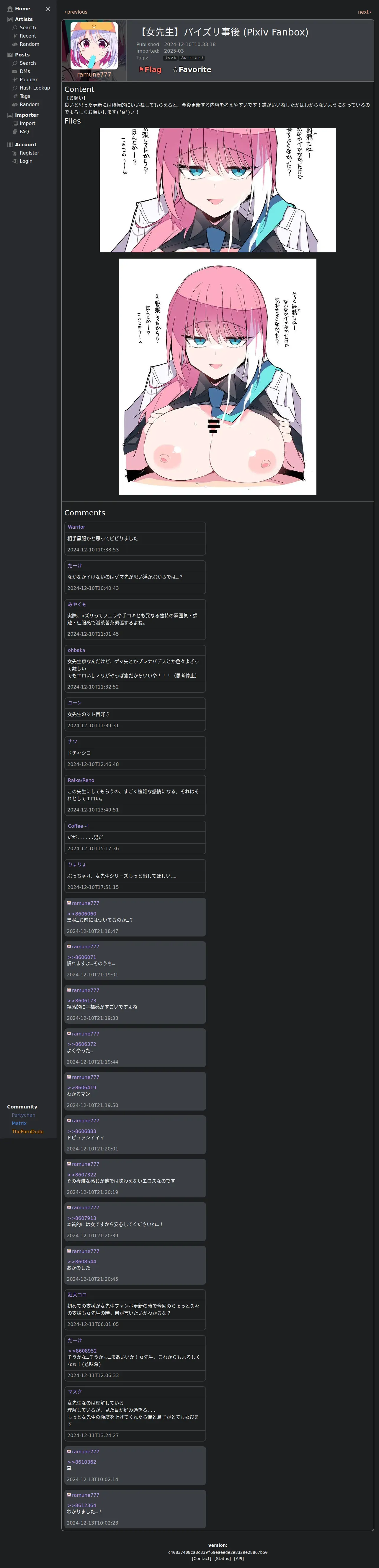
Task: Click commenter name ナツ
Action: (72, 741)
